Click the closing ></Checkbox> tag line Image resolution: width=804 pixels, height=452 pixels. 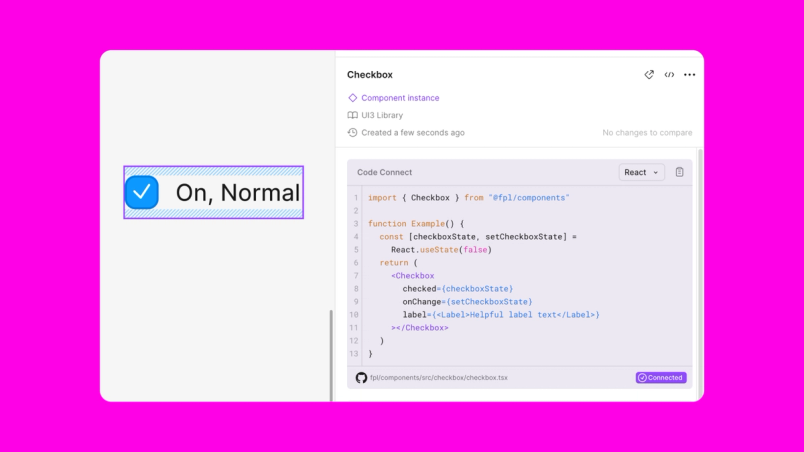click(x=419, y=328)
